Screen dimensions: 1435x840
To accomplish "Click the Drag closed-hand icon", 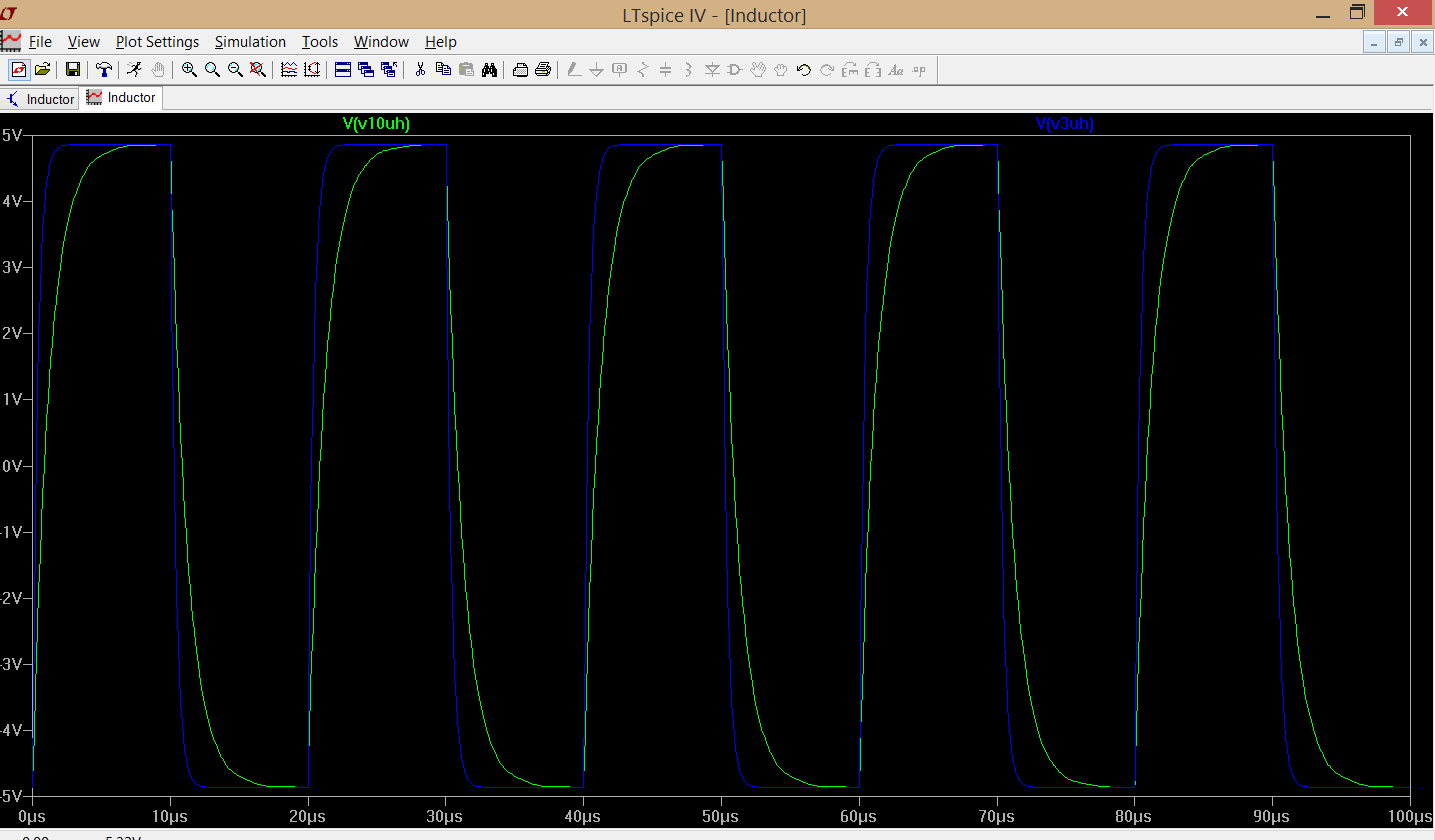I will click(781, 69).
